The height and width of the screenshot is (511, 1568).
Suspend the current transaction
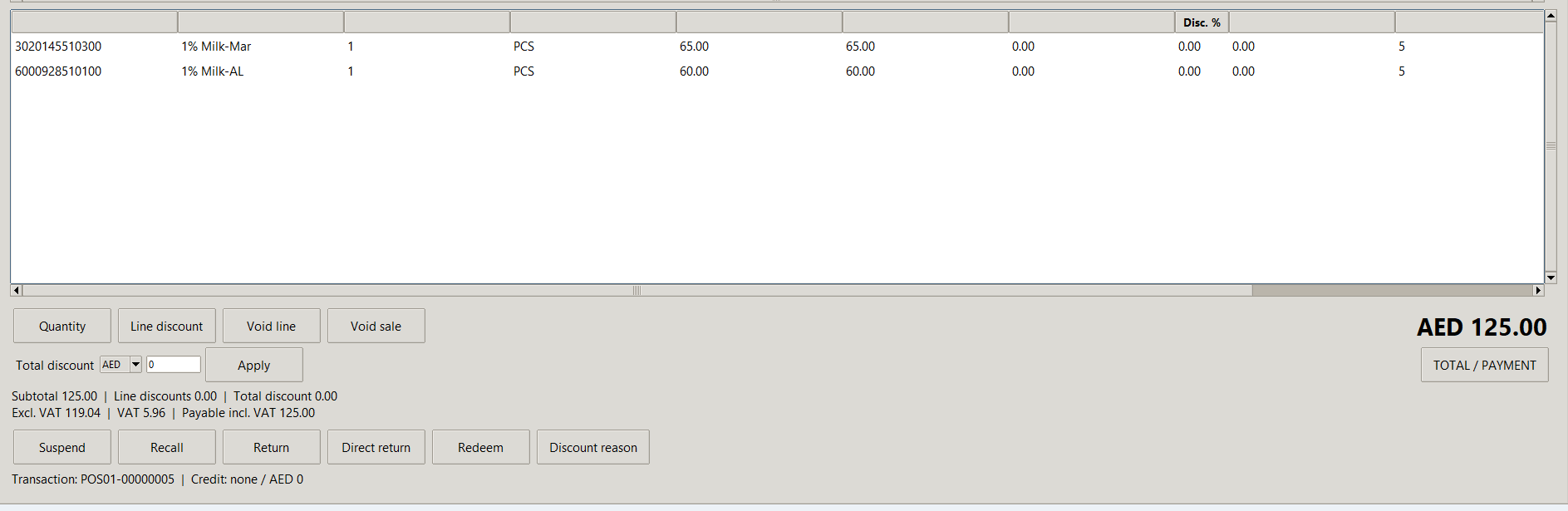click(x=62, y=447)
